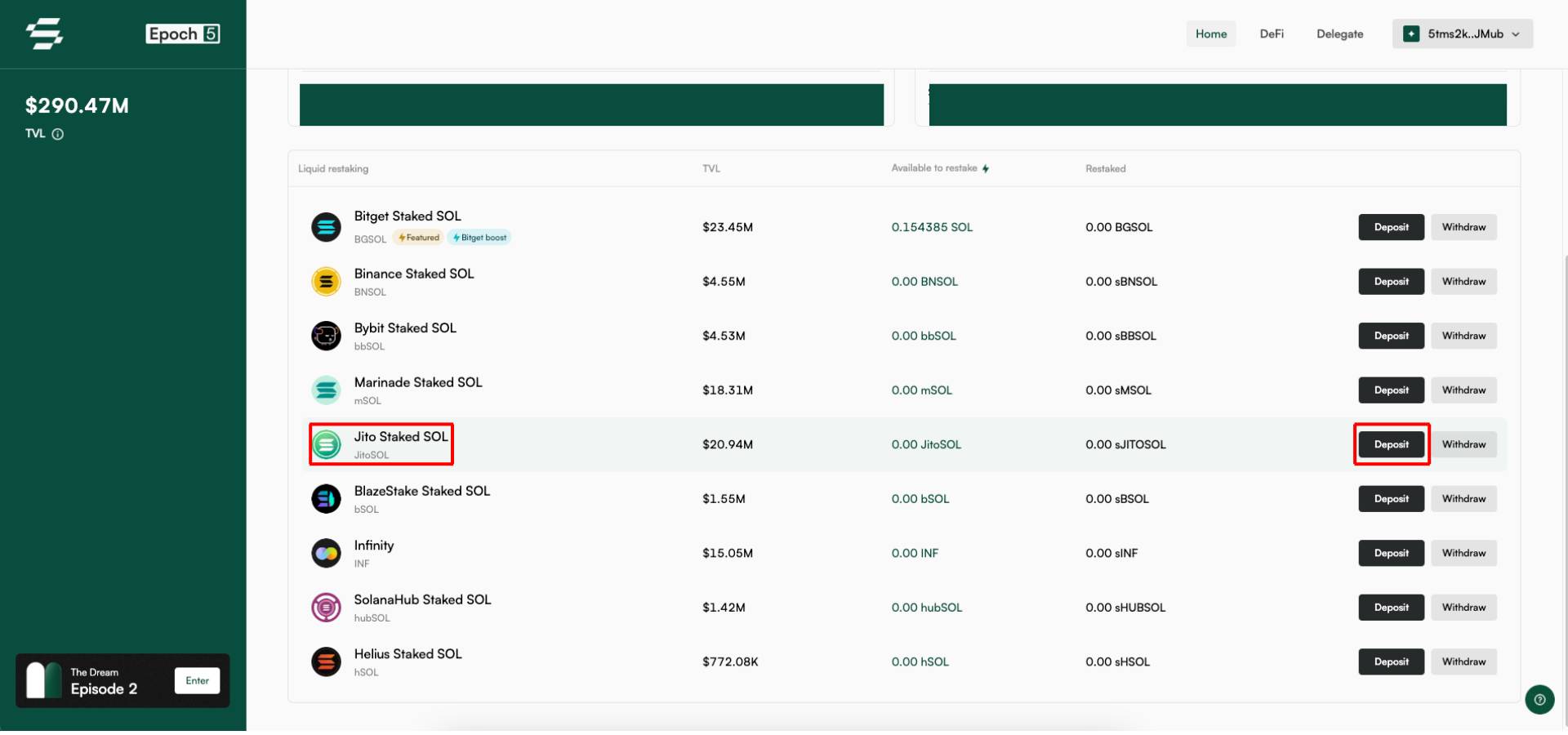Withdraw from SolanaHub Staked SOL

pyautogui.click(x=1463, y=608)
